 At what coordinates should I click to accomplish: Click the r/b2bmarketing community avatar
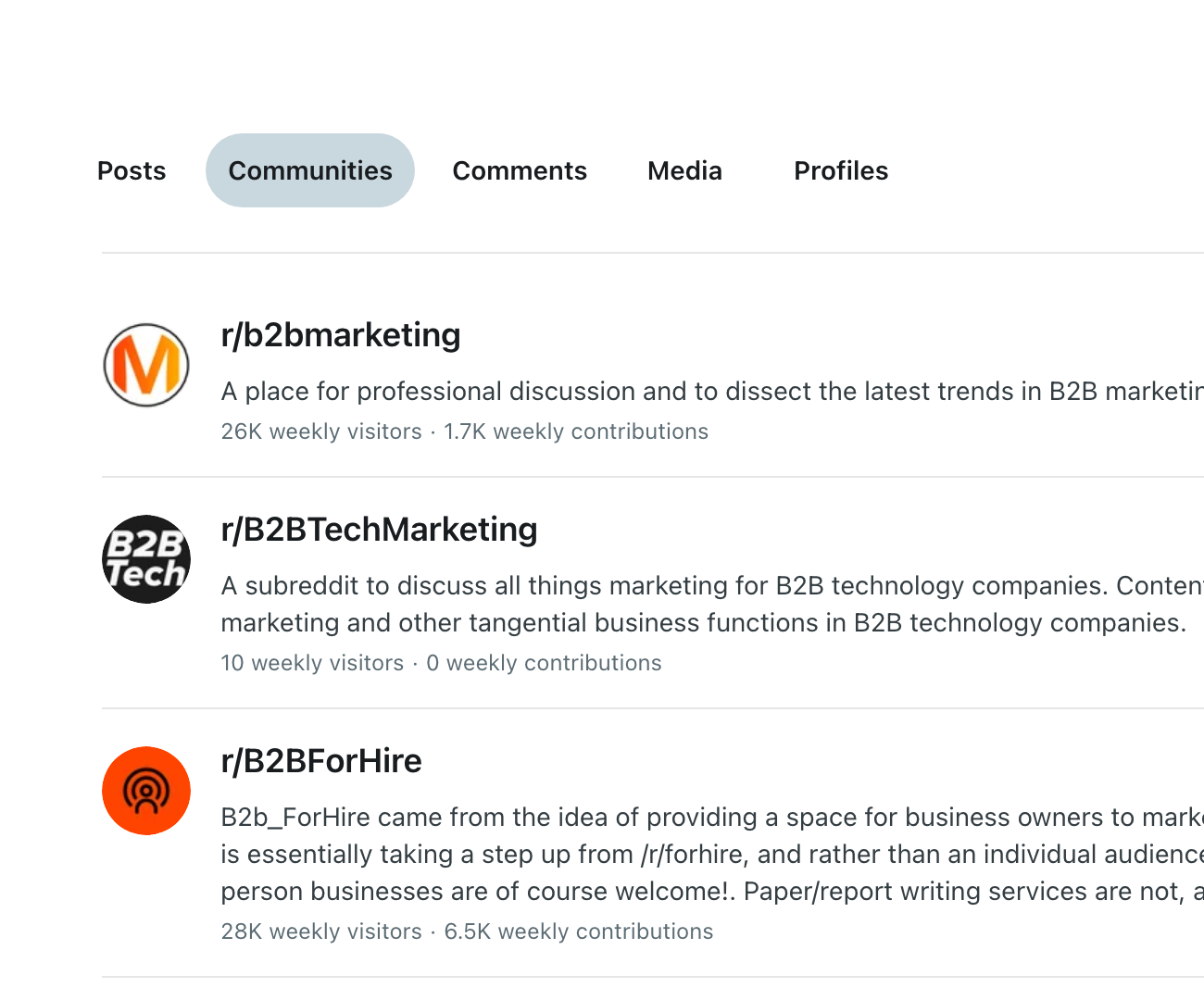(x=146, y=365)
